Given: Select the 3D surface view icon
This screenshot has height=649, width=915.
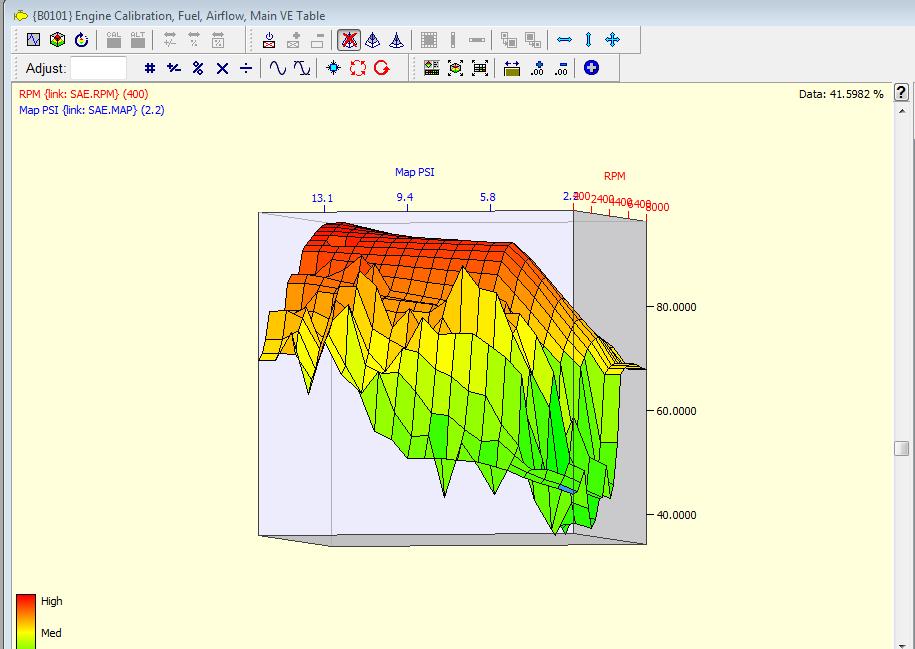Looking at the screenshot, I should pos(59,40).
